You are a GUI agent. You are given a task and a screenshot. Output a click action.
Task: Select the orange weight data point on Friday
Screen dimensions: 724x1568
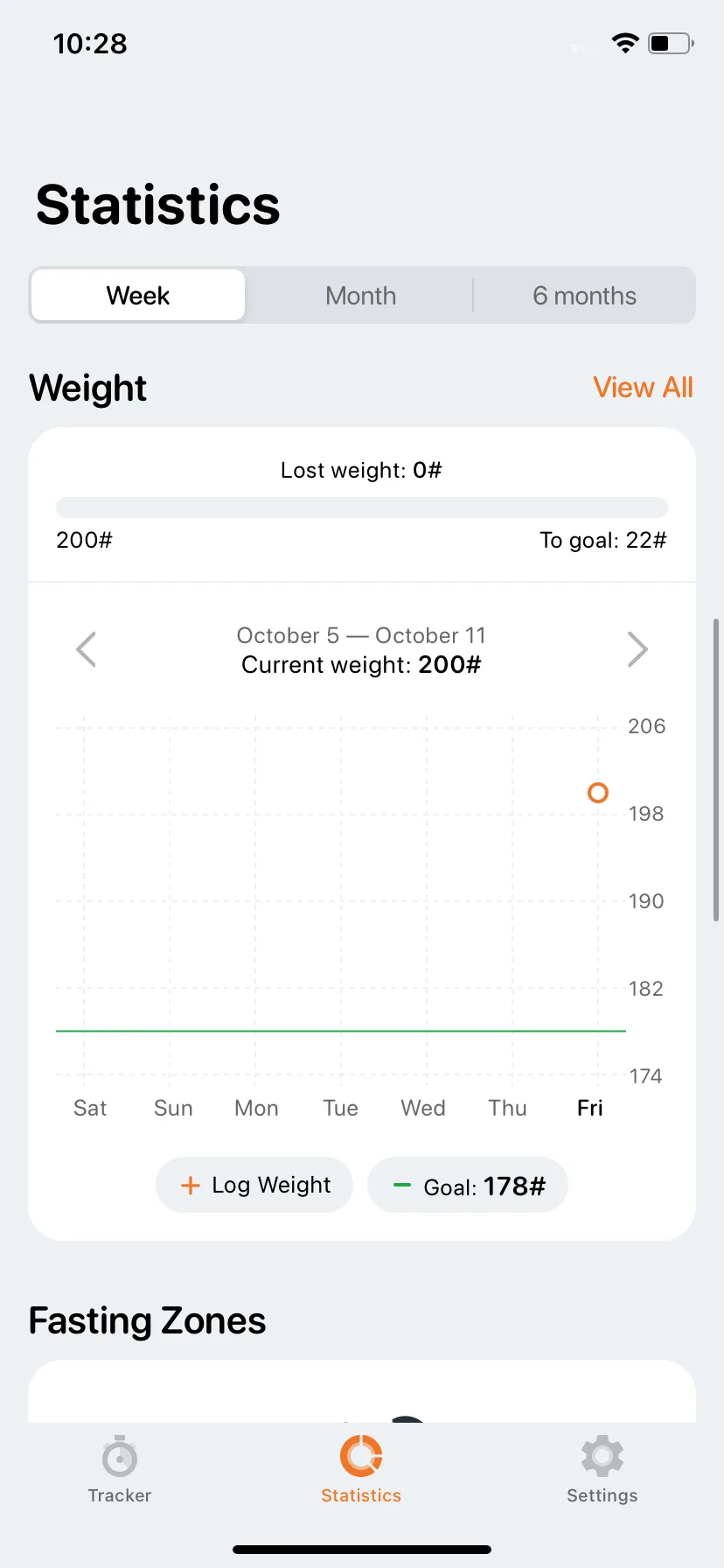(598, 793)
